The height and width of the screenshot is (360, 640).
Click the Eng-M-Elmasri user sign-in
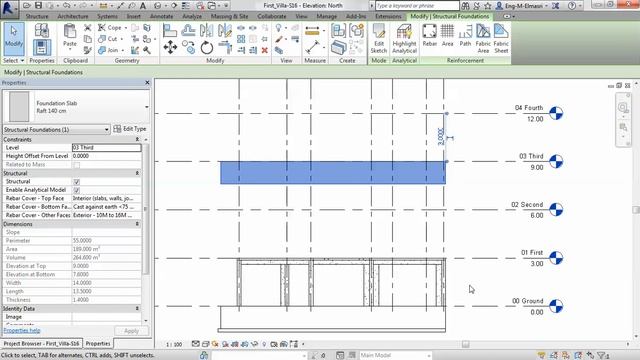pos(522,6)
